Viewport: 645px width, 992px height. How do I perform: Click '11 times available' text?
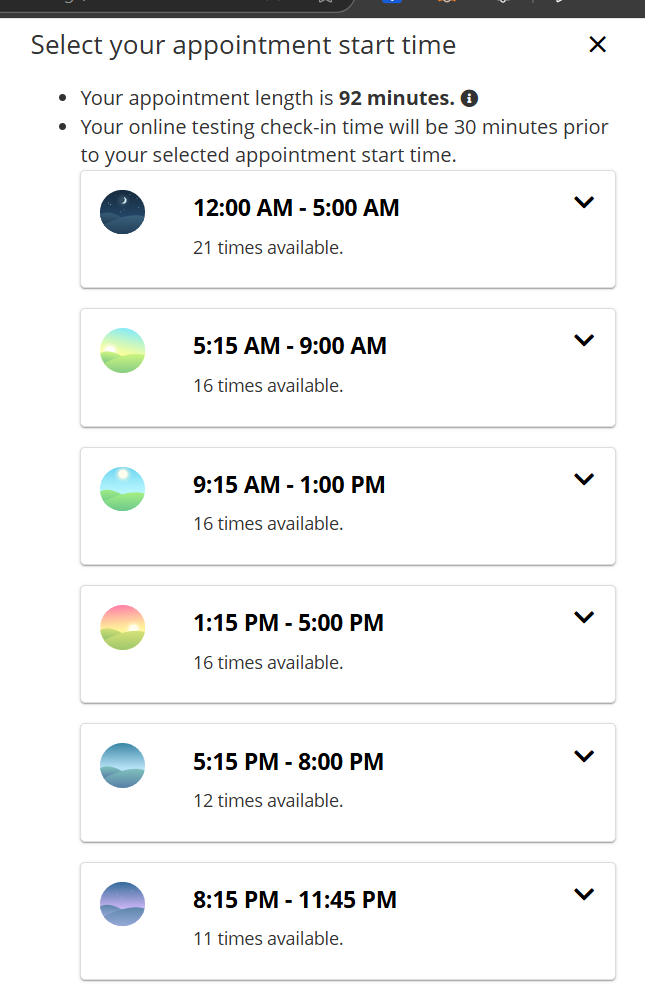tap(268, 939)
